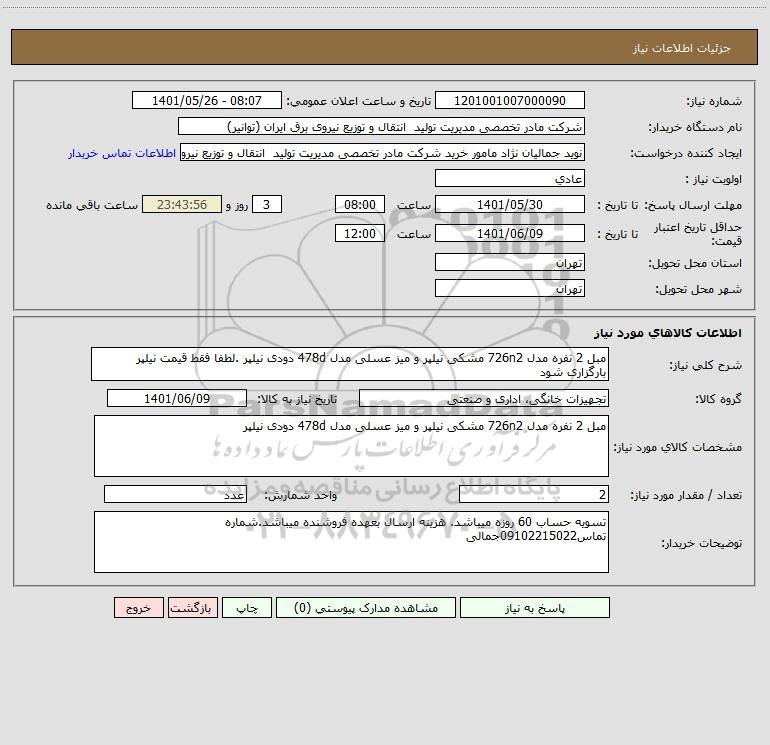The height and width of the screenshot is (745, 770).
Task: Click the اطلاعات کالاهای مورد نیاز section heading
Action: click(x=668, y=332)
